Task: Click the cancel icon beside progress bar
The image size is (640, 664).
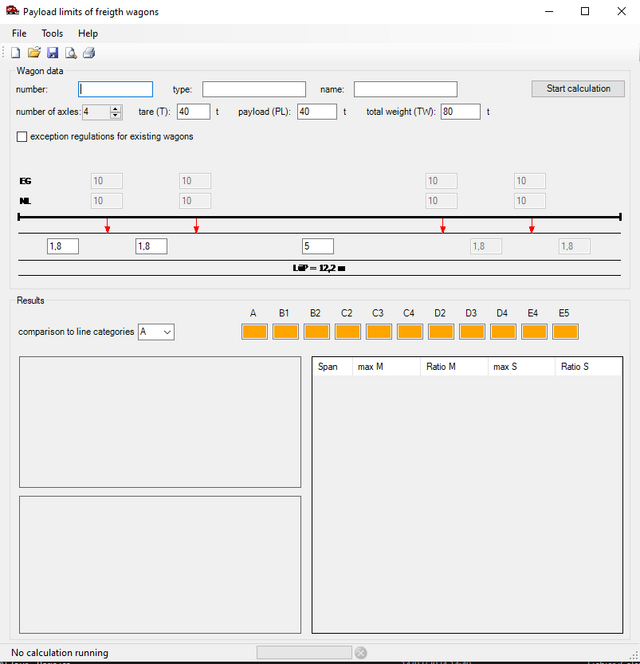Action: click(361, 653)
